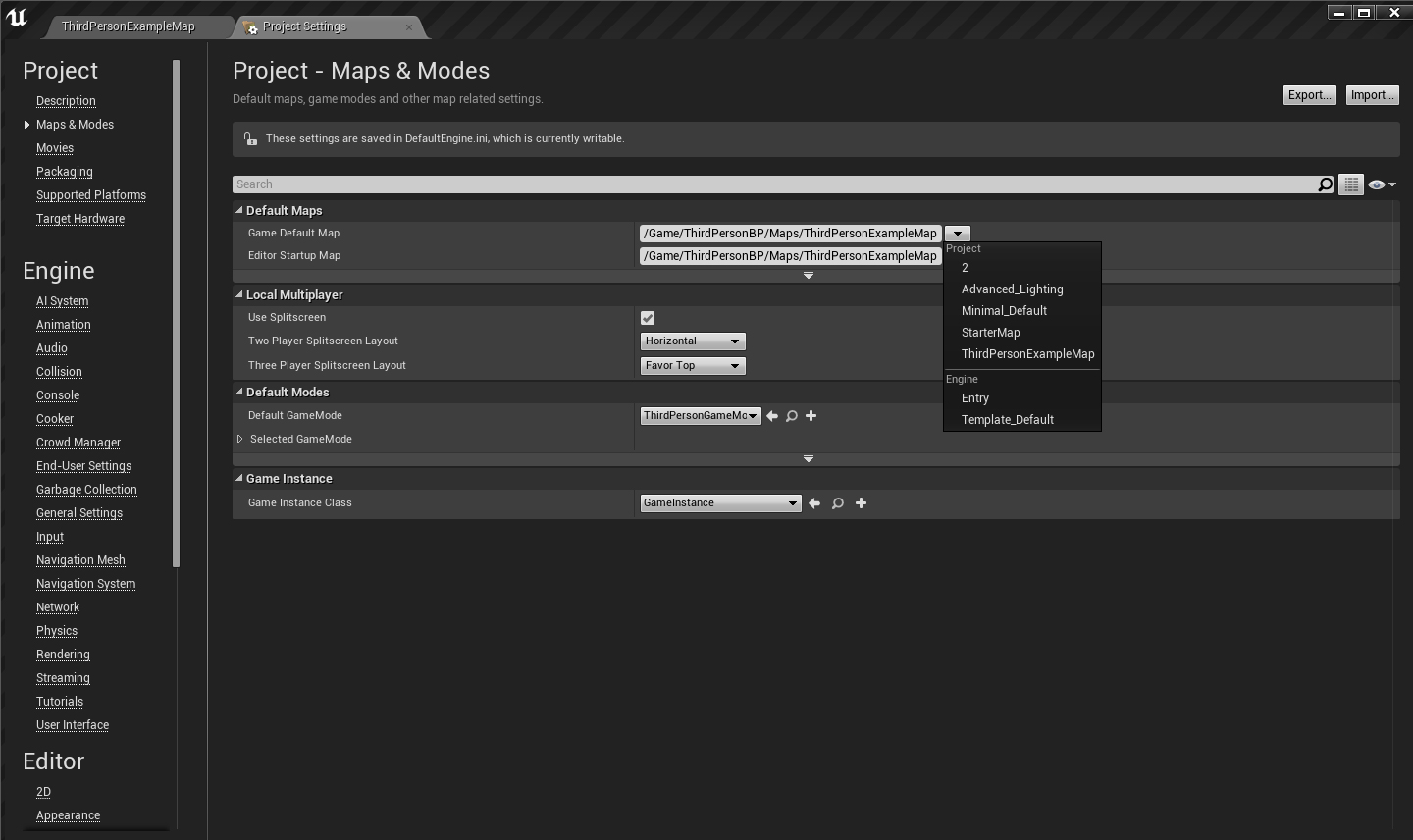This screenshot has height=840, width=1413.
Task: Click the Export... button
Action: 1309,95
